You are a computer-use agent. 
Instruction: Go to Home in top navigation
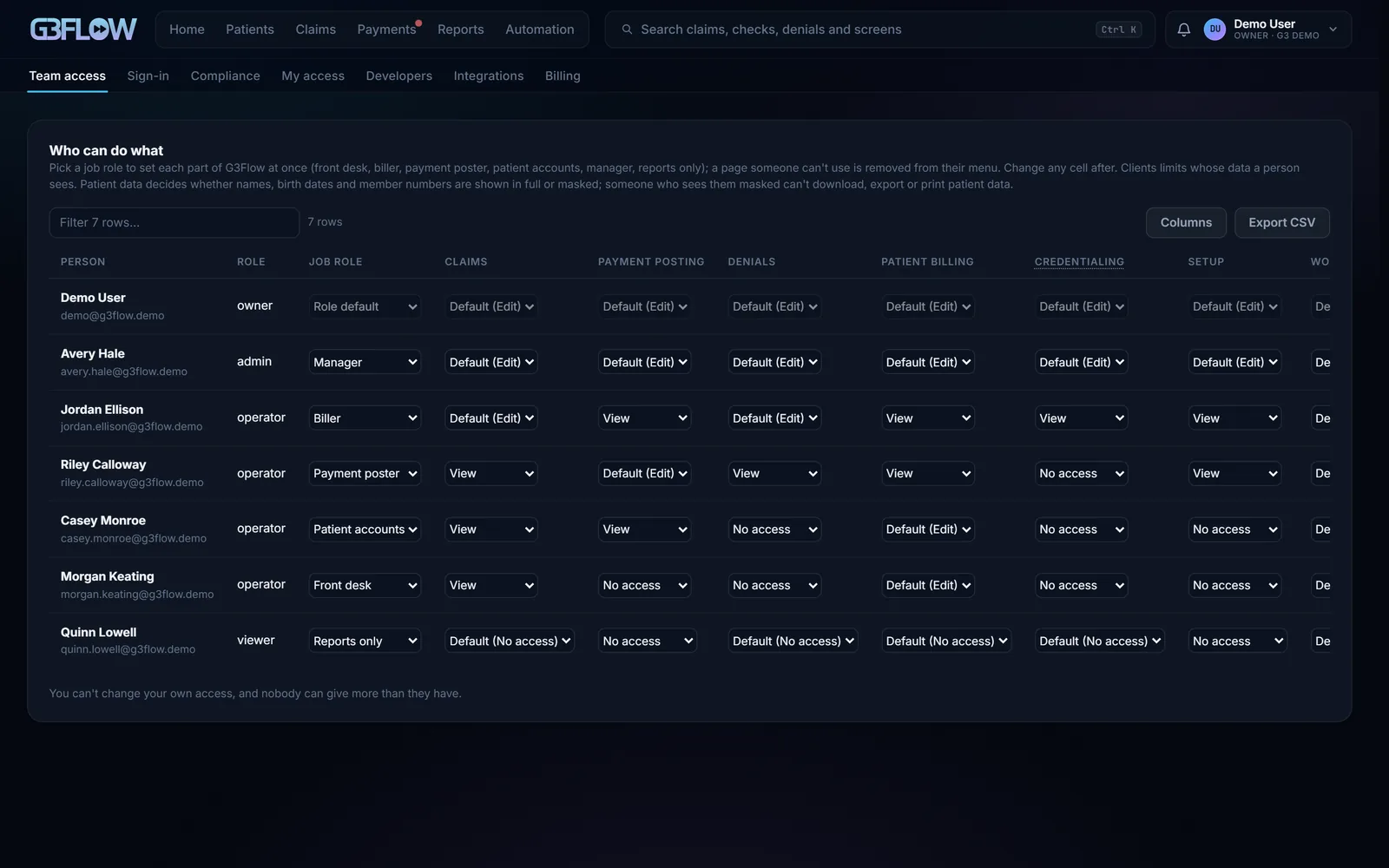[187, 30]
